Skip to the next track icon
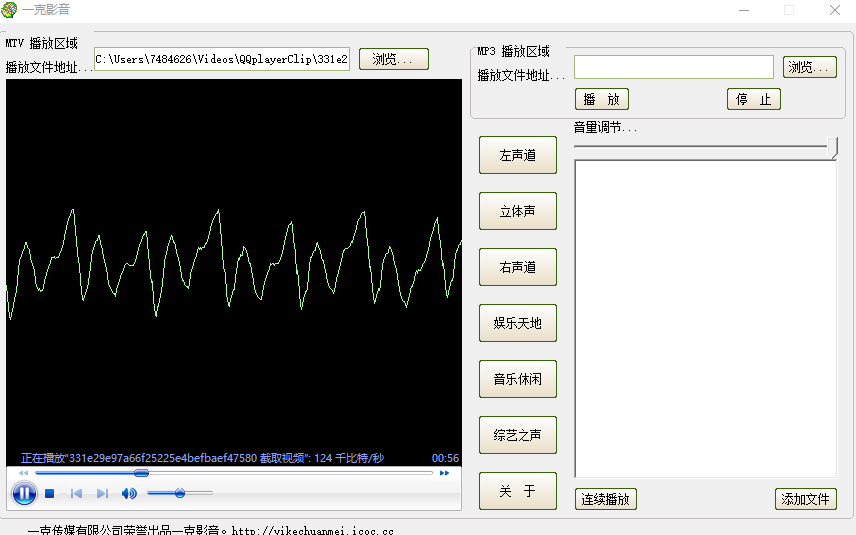 tap(102, 494)
